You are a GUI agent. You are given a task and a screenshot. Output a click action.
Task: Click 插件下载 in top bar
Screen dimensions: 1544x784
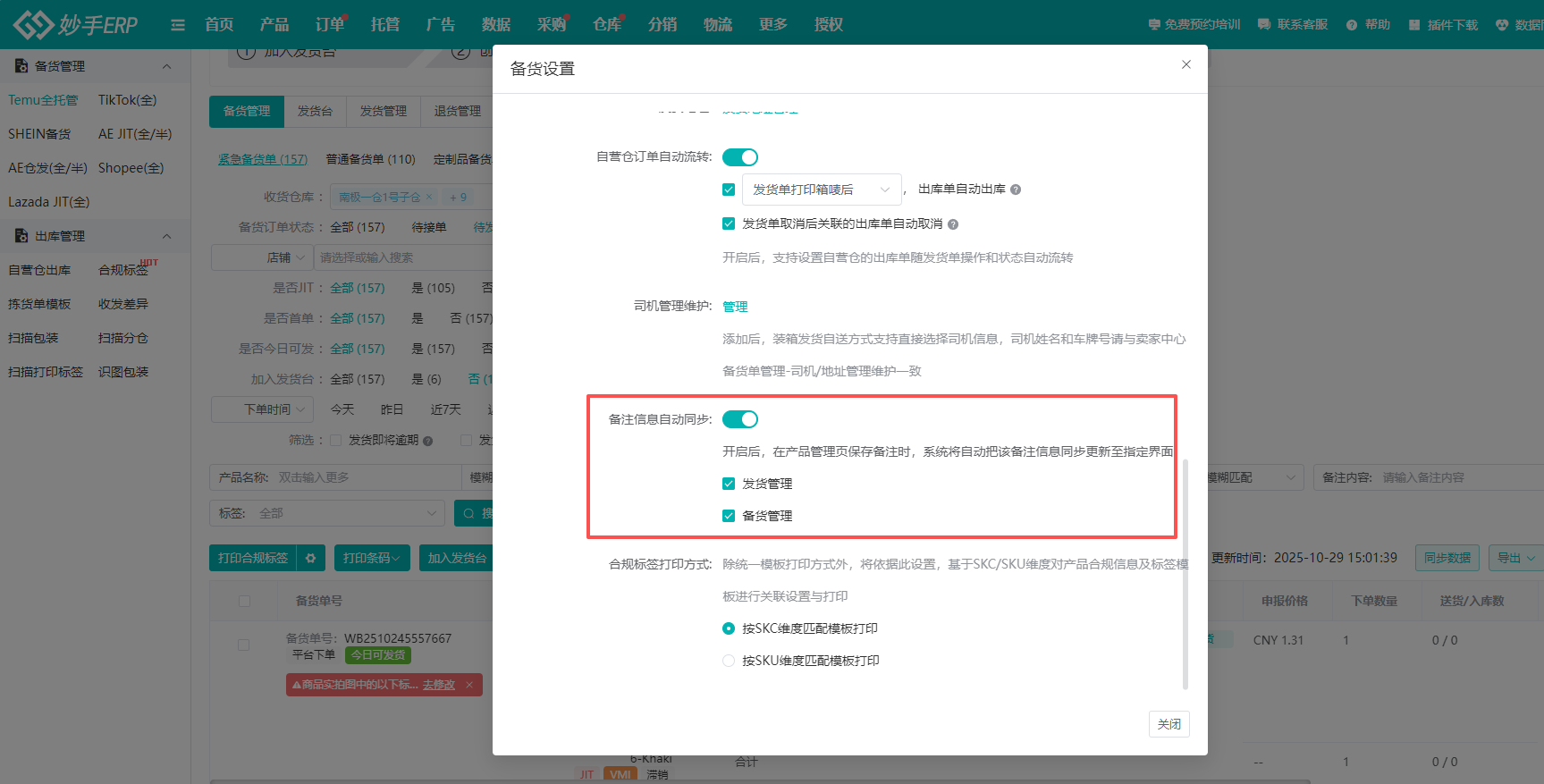pyautogui.click(x=1443, y=25)
